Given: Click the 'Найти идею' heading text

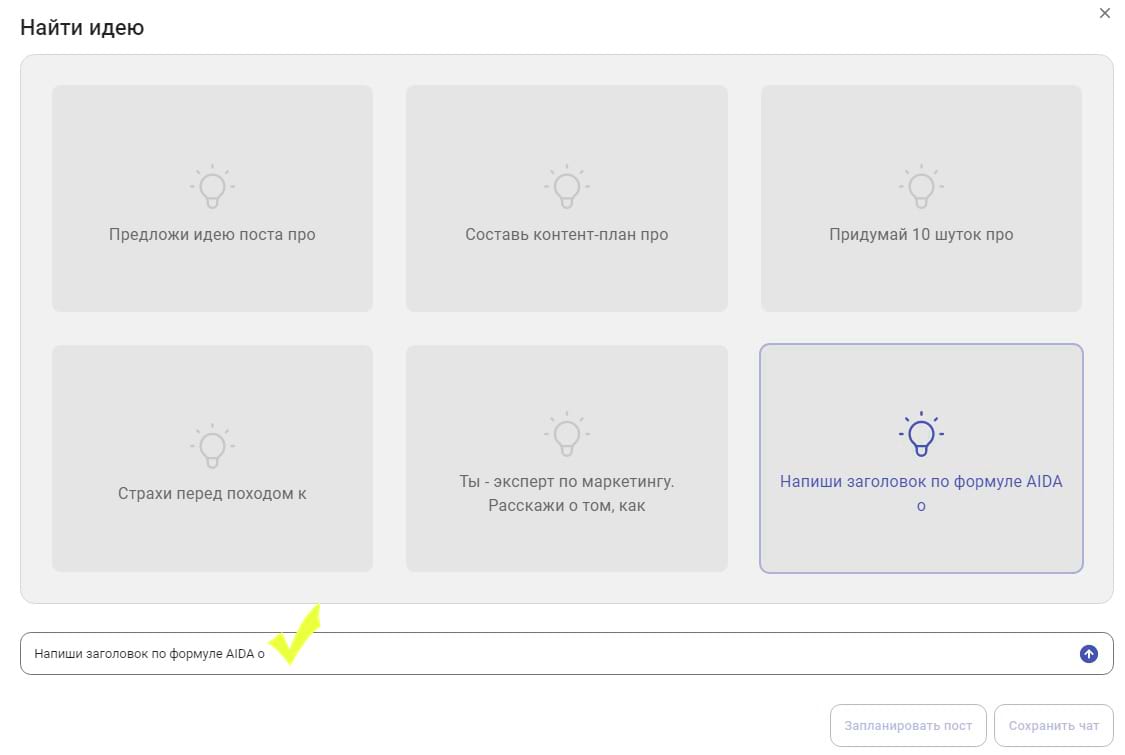Looking at the screenshot, I should (83, 27).
